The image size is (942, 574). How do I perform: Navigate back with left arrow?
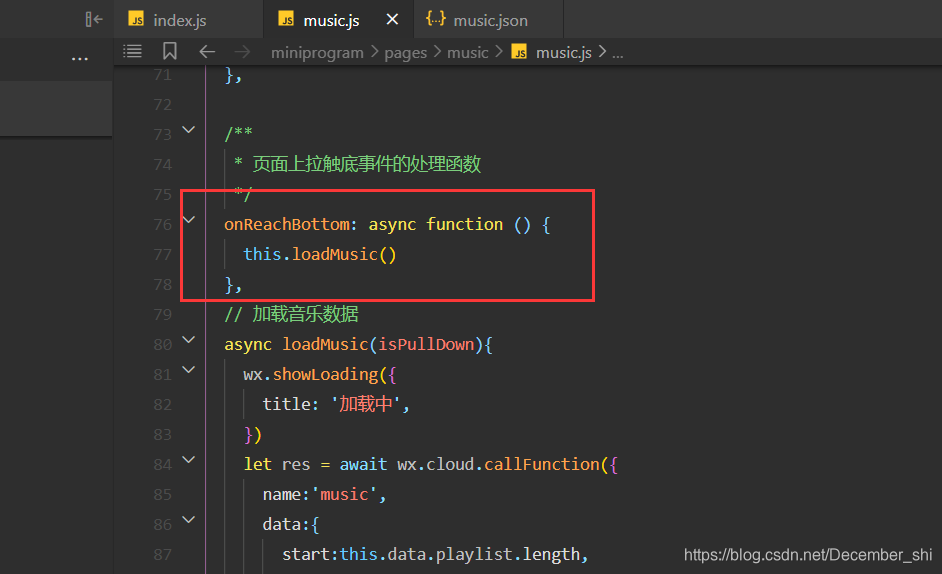(x=207, y=52)
